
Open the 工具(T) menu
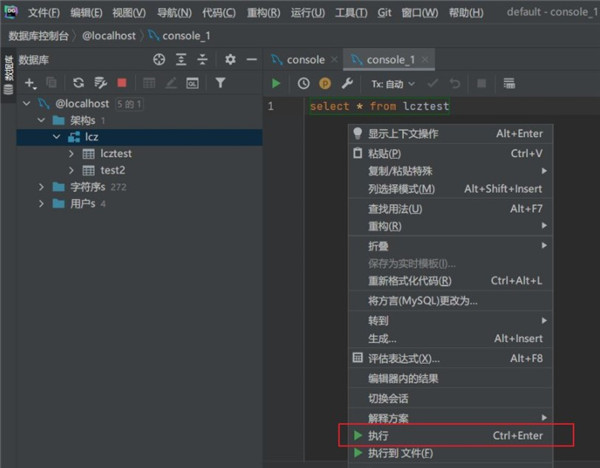(351, 13)
